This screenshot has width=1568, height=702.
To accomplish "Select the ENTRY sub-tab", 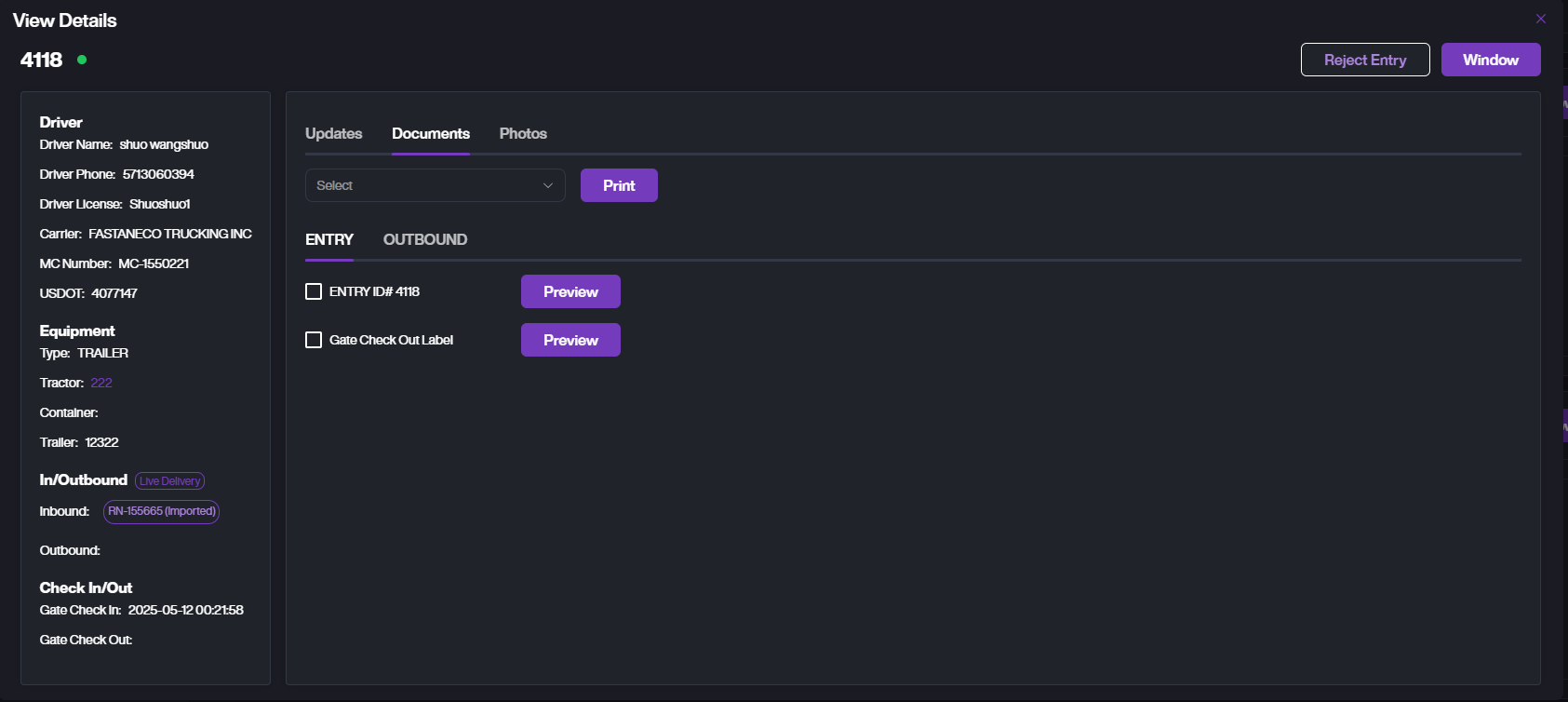I will coord(328,240).
